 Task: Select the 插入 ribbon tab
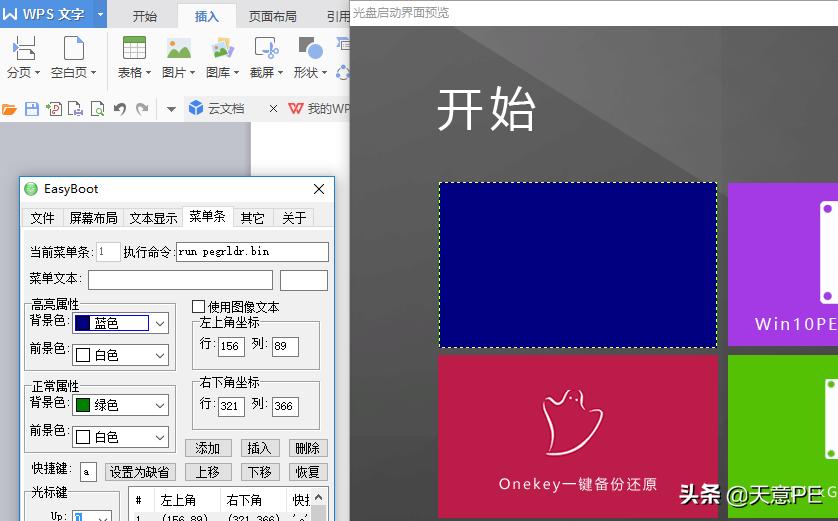click(207, 16)
